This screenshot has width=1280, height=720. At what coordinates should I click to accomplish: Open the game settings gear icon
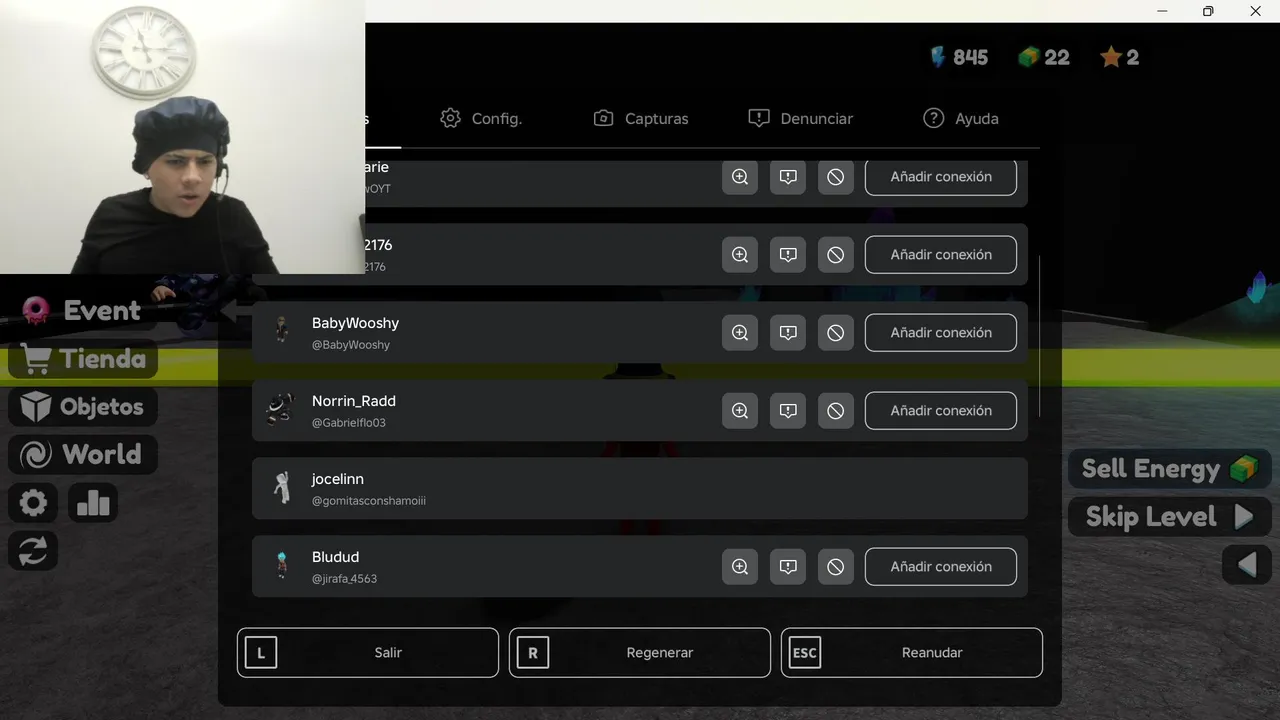33,502
